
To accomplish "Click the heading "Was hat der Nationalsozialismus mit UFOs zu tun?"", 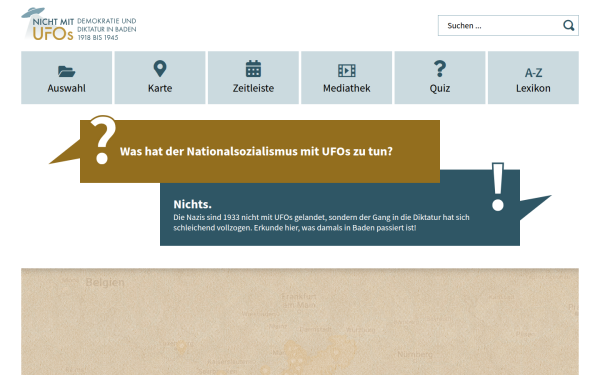I will (x=256, y=152).
